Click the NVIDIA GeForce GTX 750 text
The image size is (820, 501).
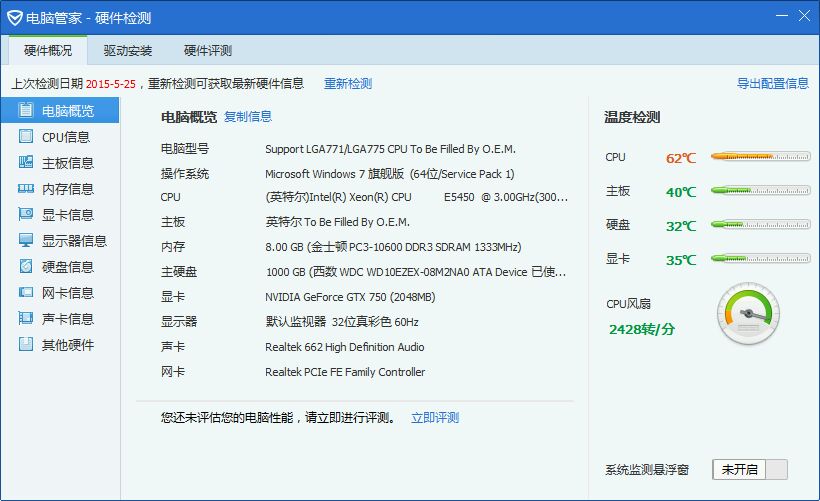pyautogui.click(x=350, y=297)
